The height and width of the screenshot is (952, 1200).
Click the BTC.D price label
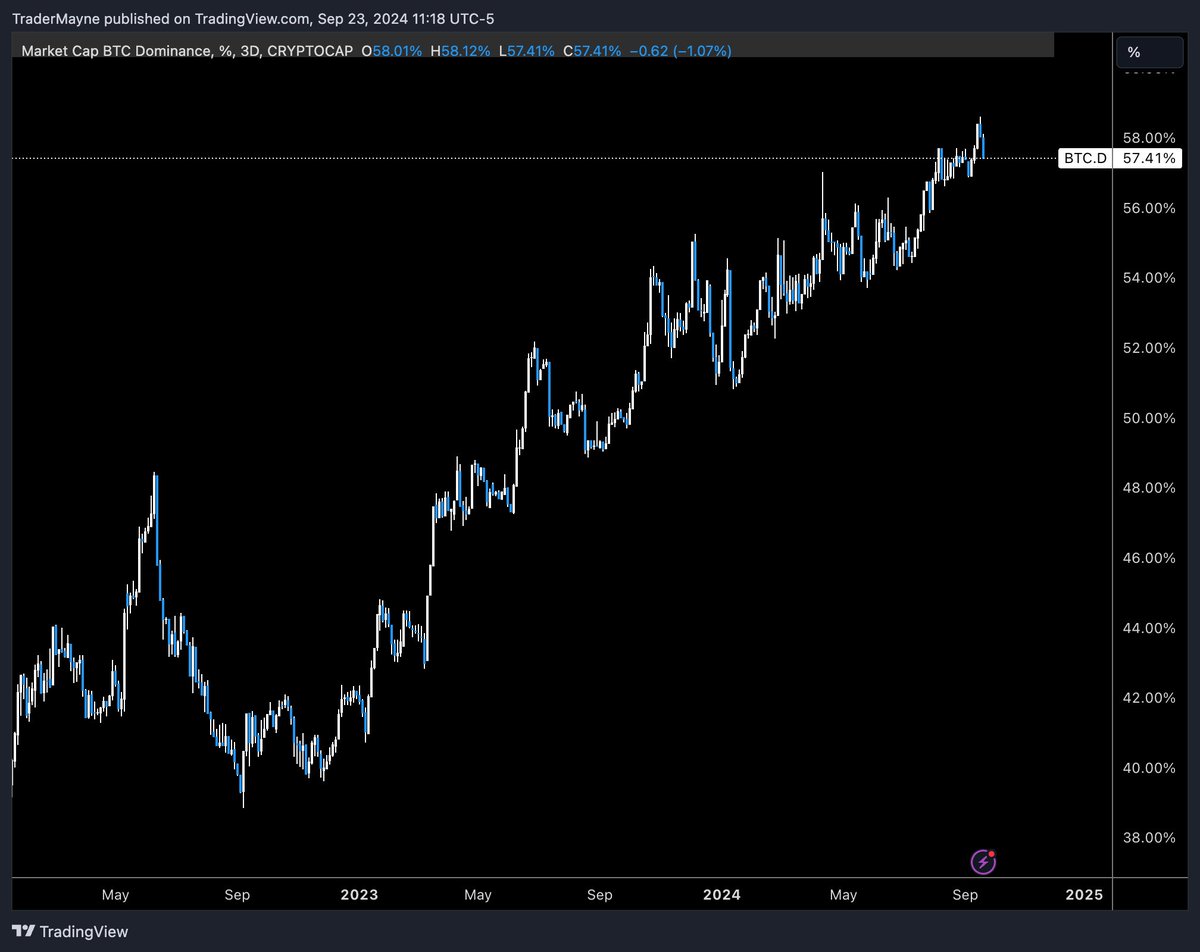(x=1086, y=158)
